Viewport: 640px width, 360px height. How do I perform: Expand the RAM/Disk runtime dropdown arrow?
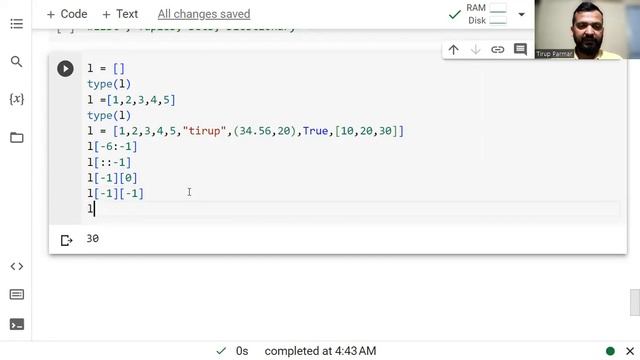(521, 15)
